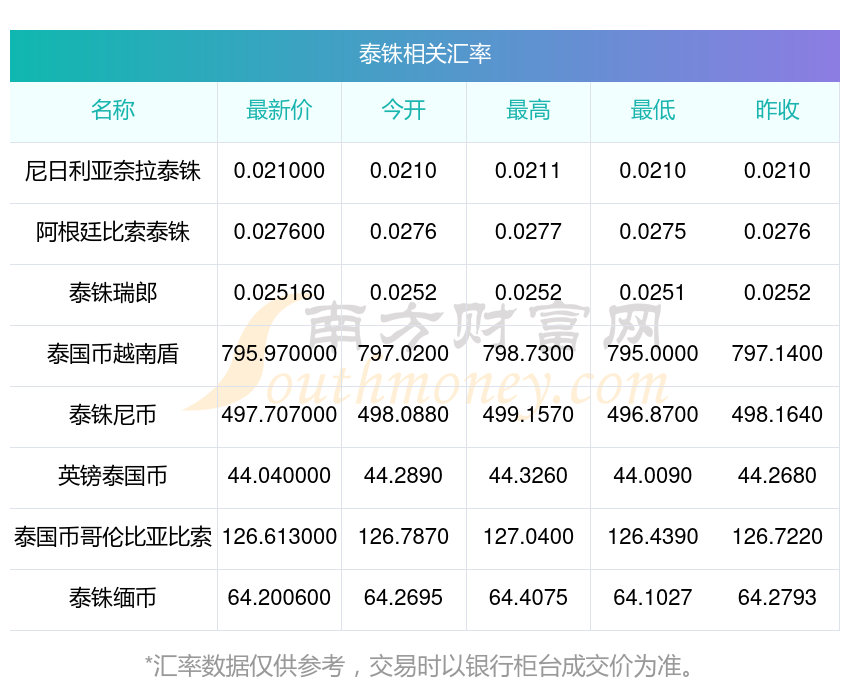Image resolution: width=850 pixels, height=698 pixels.
Task: Select the 泰铢瑞郎 currency pair
Action: [113, 293]
